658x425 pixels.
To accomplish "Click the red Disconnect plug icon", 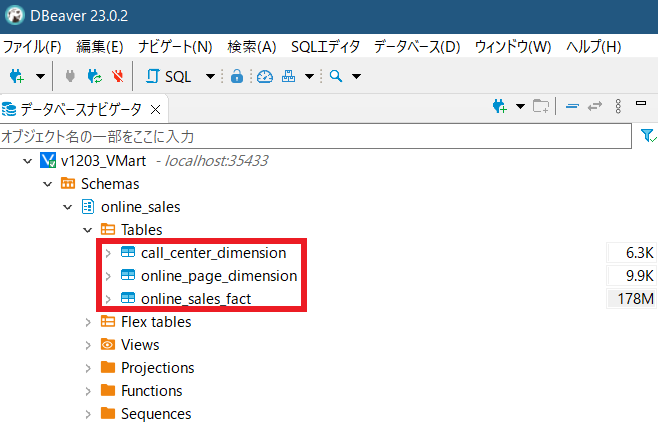I will coord(118,76).
